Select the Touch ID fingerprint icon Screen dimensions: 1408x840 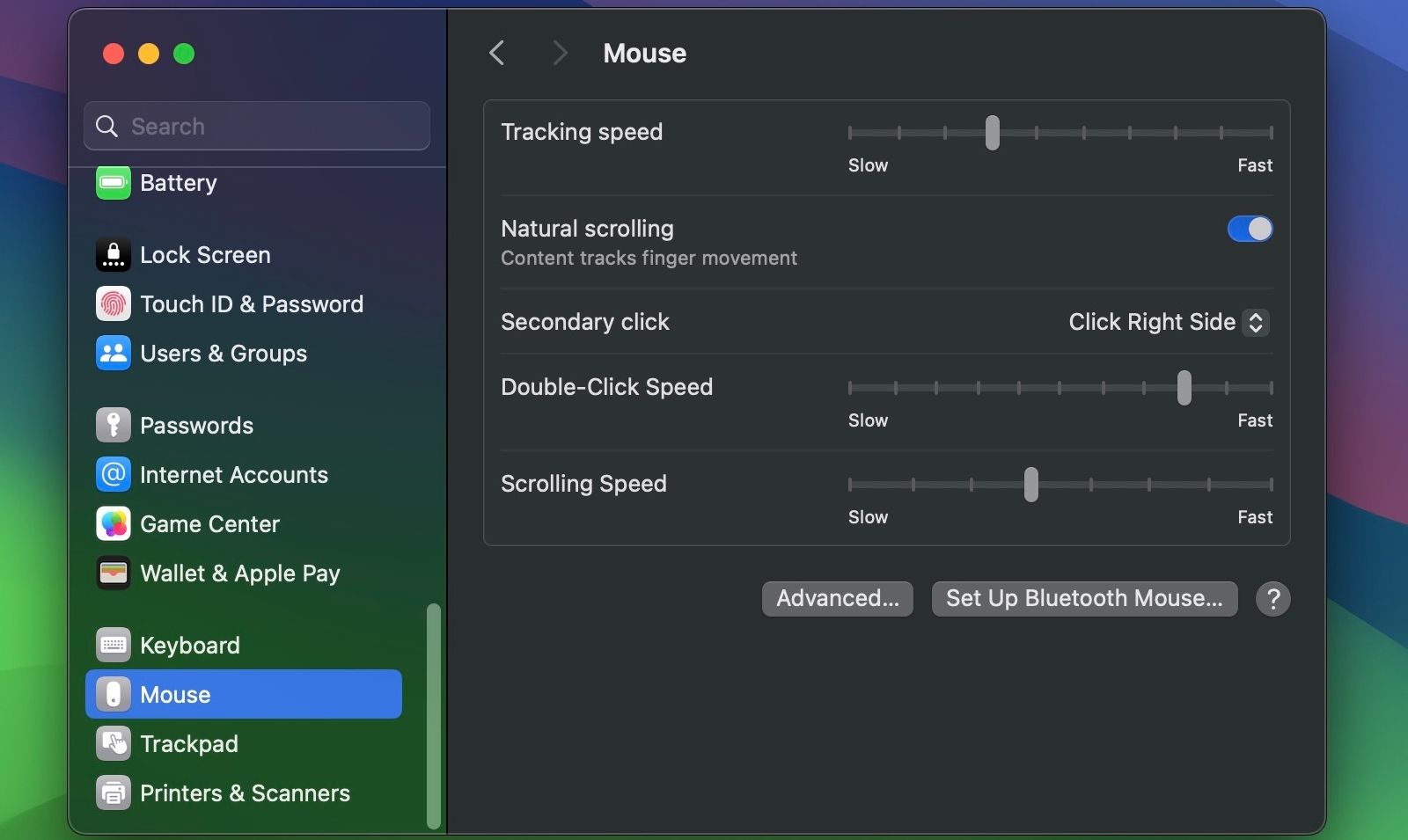113,304
